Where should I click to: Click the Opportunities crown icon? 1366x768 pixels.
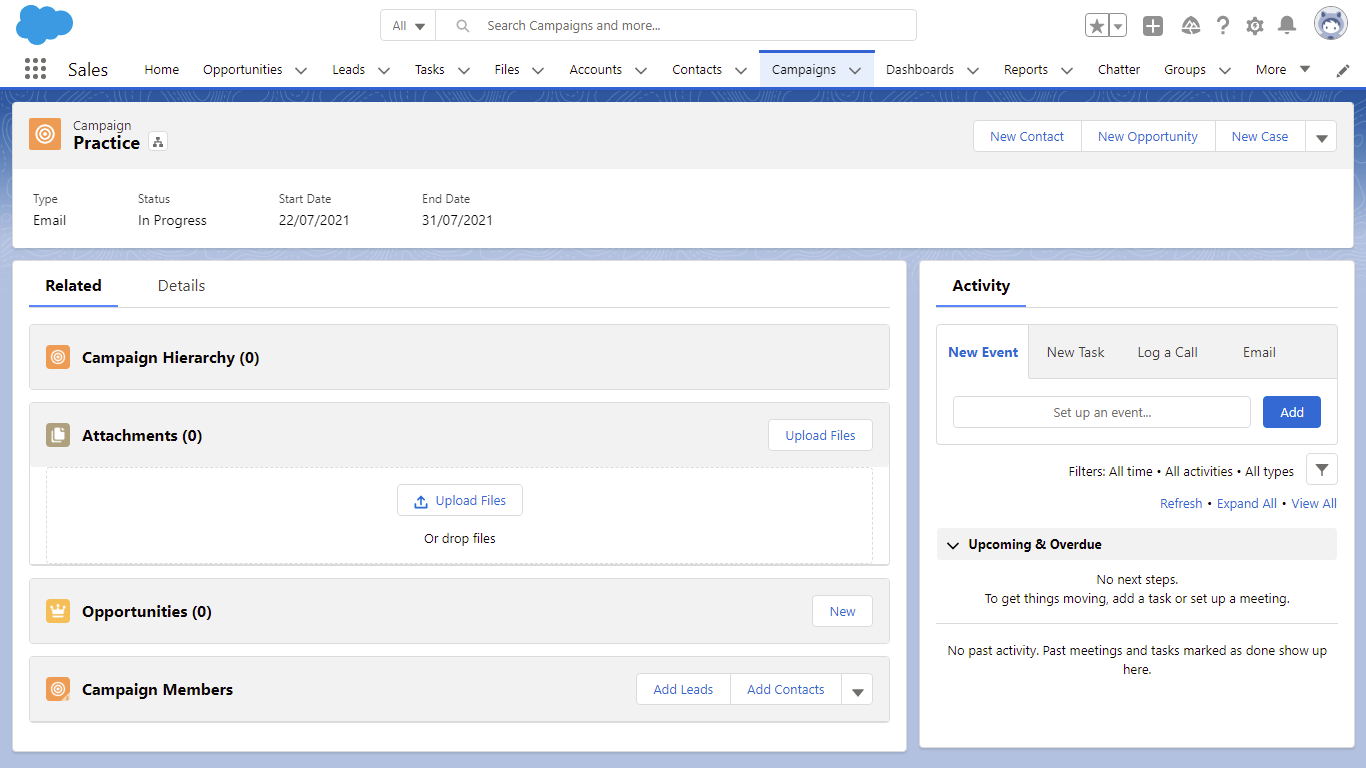[x=58, y=611]
